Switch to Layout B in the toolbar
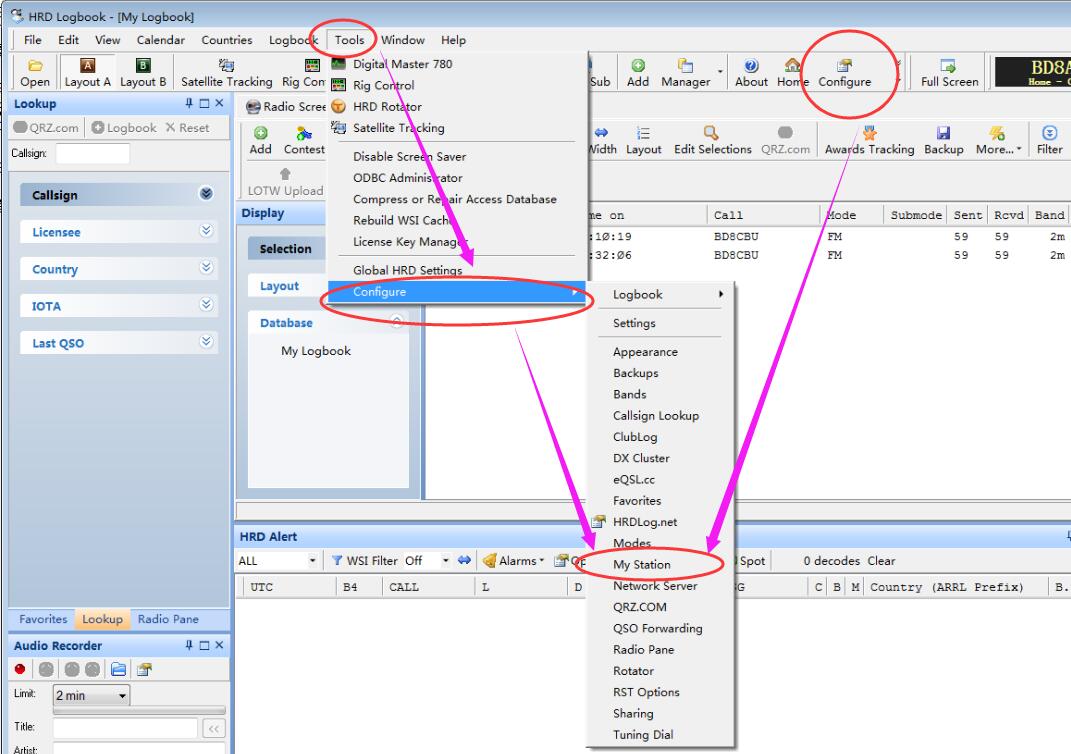Viewport: 1071px width, 754px height. click(143, 72)
